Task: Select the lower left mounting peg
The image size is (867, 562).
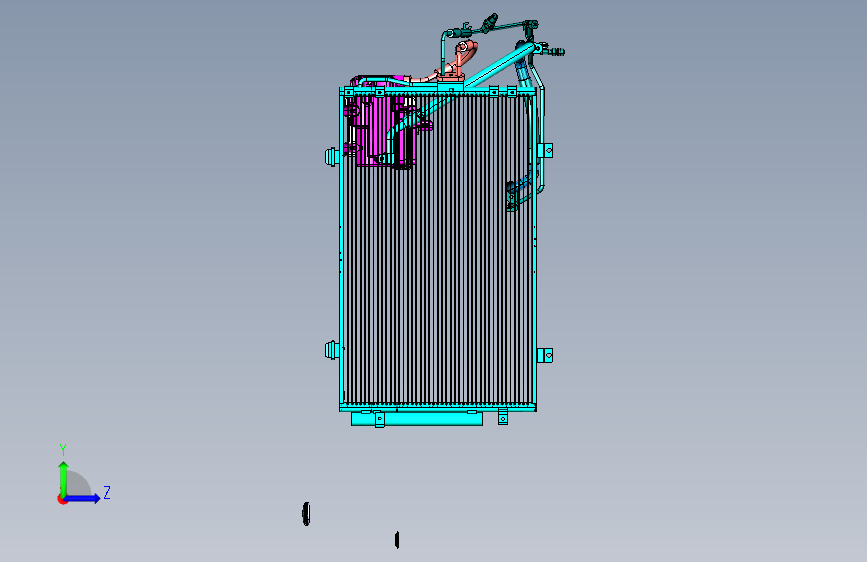Action: [332, 350]
